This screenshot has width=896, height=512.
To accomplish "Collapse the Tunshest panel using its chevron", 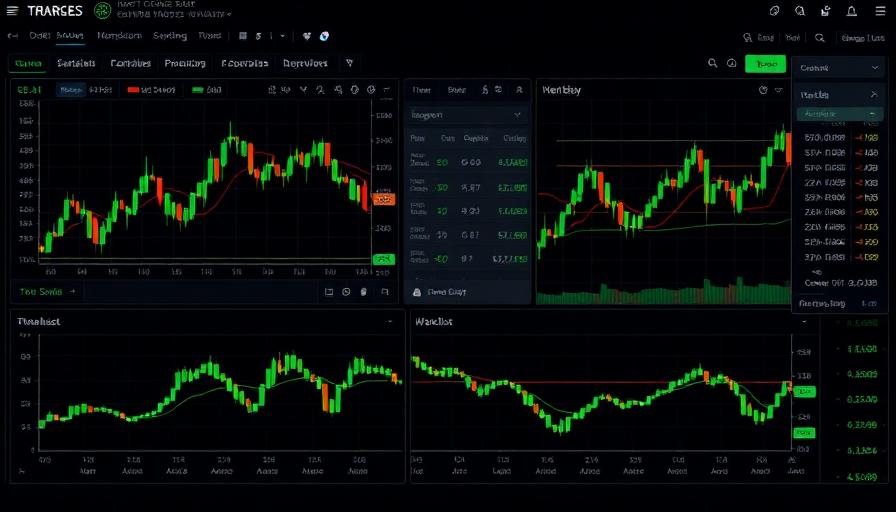I will click(389, 322).
